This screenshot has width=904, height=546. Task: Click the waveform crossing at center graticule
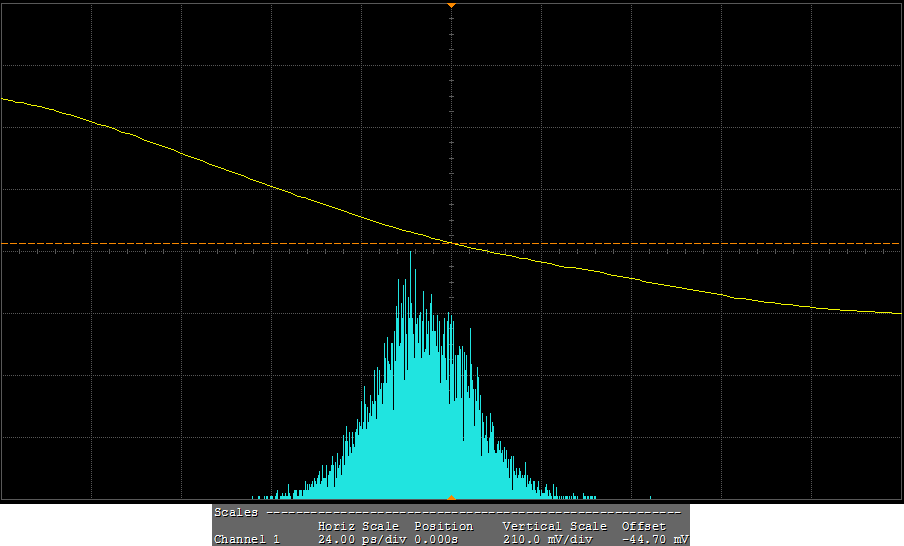(x=452, y=243)
